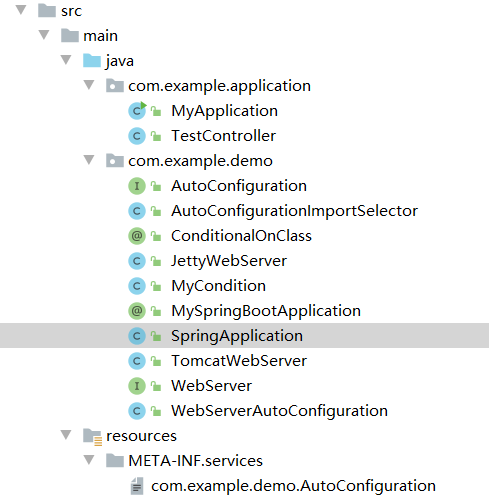This screenshot has height=501, width=489.
Task: Select the MyCondition class
Action: pos(218,286)
